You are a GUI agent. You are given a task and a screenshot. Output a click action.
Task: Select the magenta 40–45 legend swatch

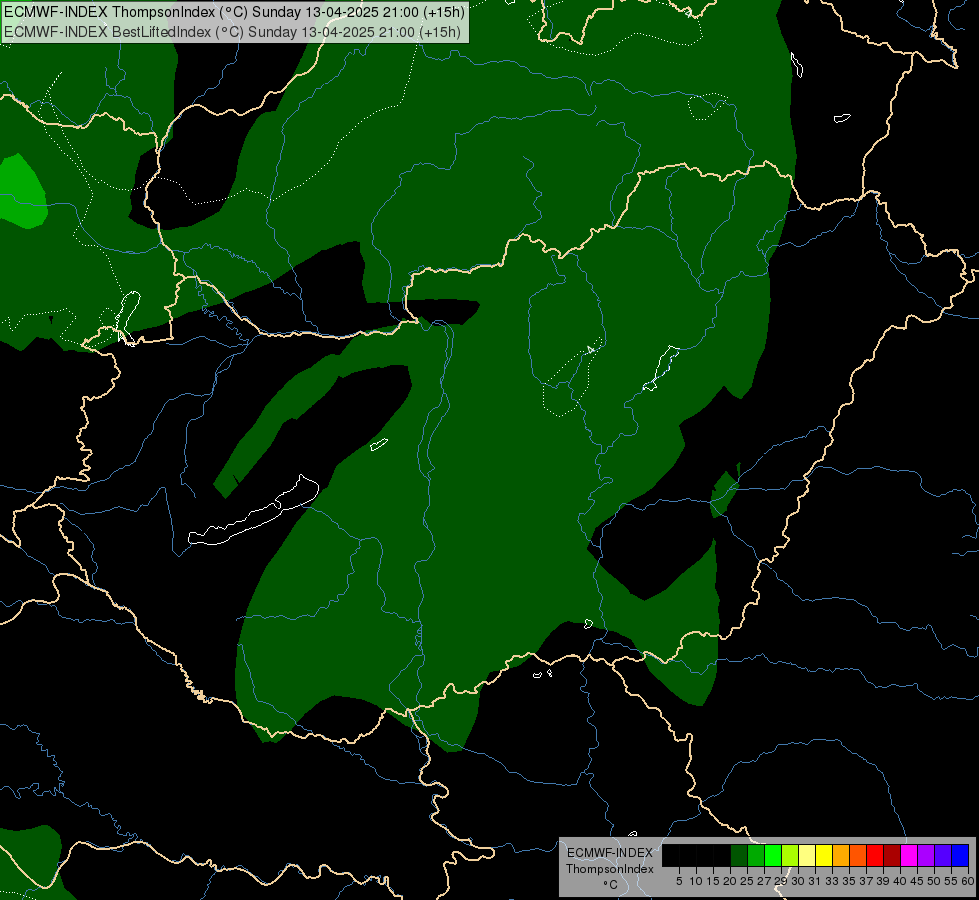pyautogui.click(x=909, y=856)
